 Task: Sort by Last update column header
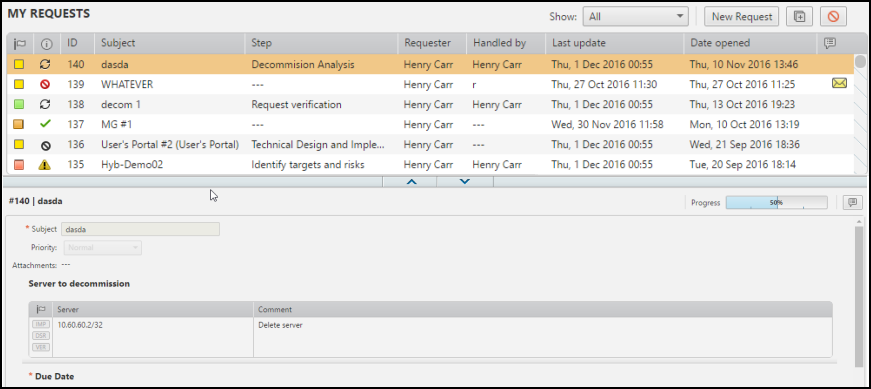[x=614, y=43]
